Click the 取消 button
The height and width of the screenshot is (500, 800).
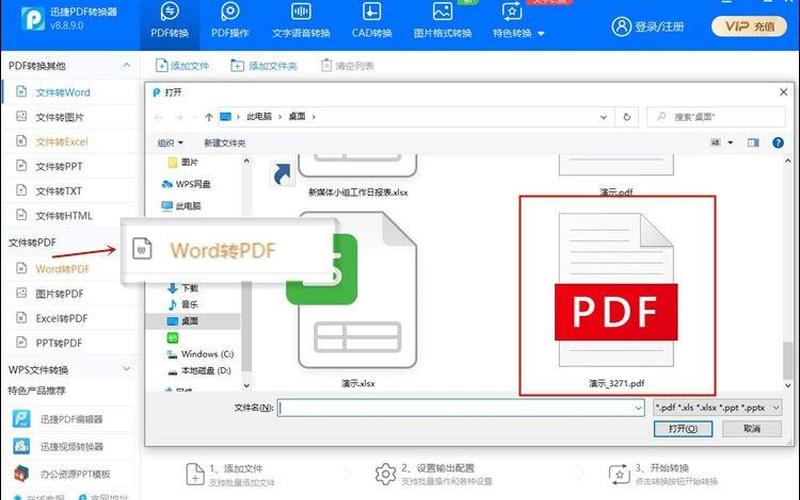(752, 429)
